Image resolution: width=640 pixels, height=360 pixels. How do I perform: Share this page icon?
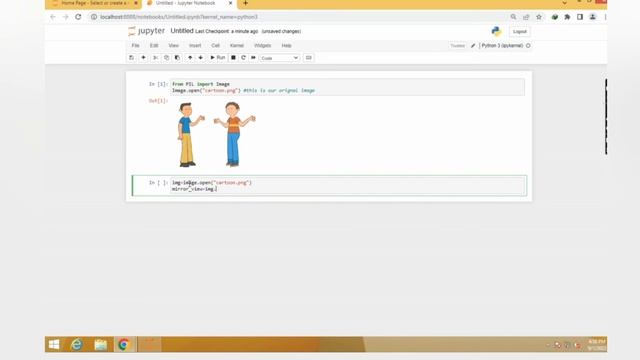[526, 17]
